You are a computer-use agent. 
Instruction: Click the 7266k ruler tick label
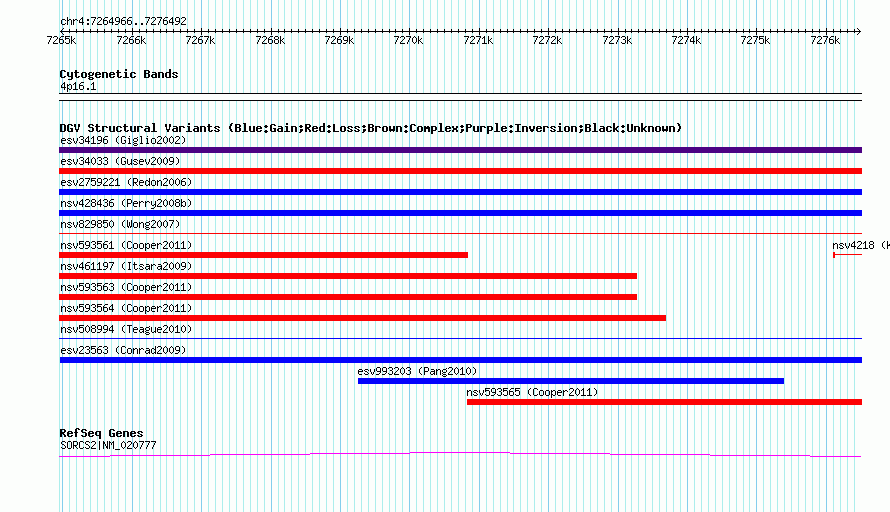tap(131, 40)
